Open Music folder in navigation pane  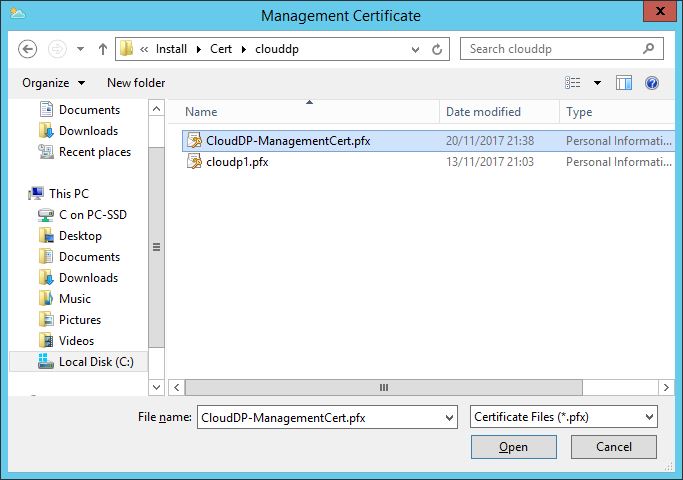pyautogui.click(x=75, y=299)
